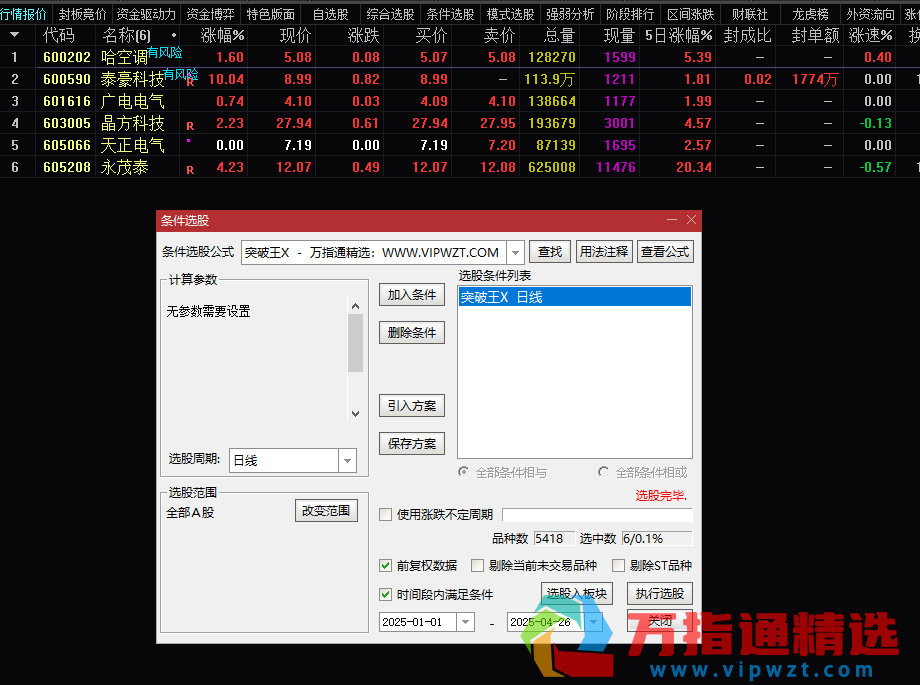The image size is (920, 685).
Task: Click the scroll-down arrow in 计算参数 panel
Action: [x=355, y=414]
